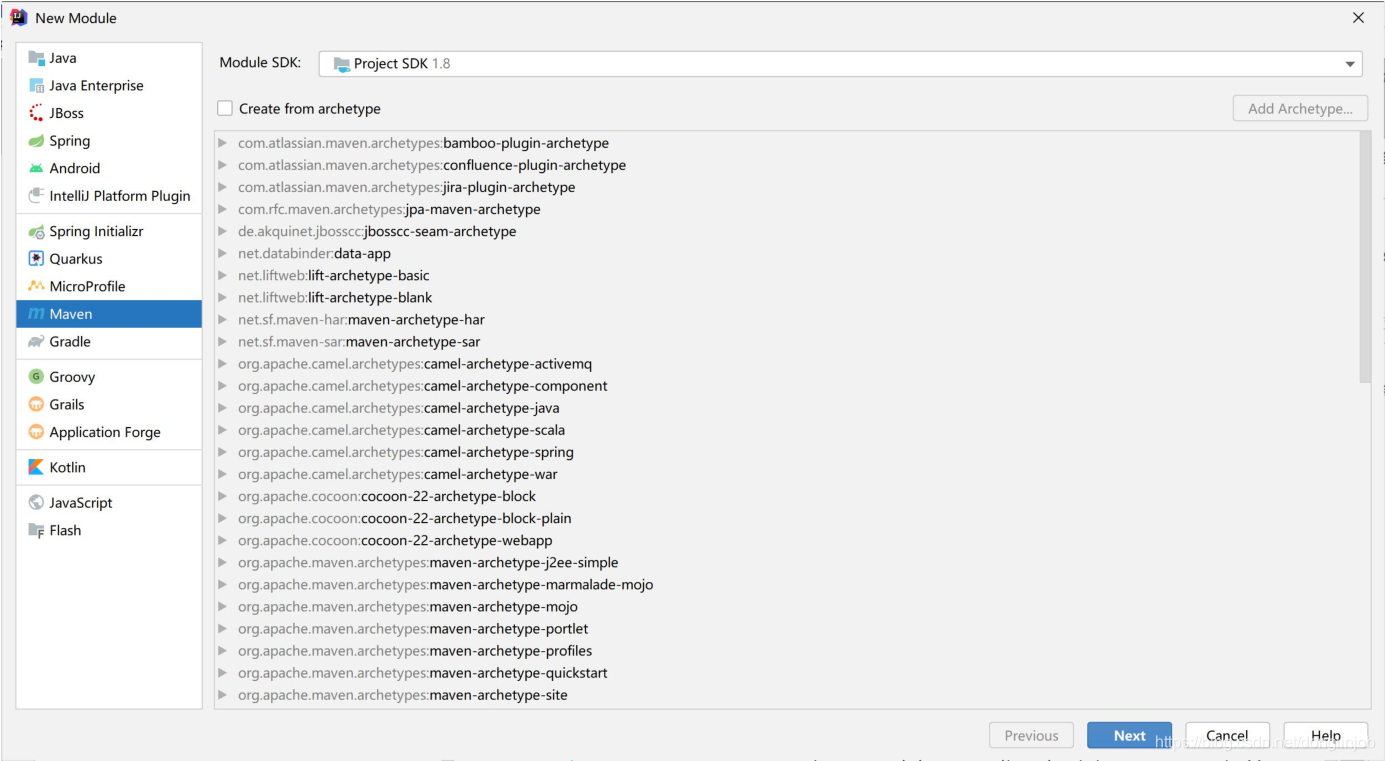Screen dimensions: 1385x761
Task: Click the Add Archetype button
Action: coord(1300,108)
